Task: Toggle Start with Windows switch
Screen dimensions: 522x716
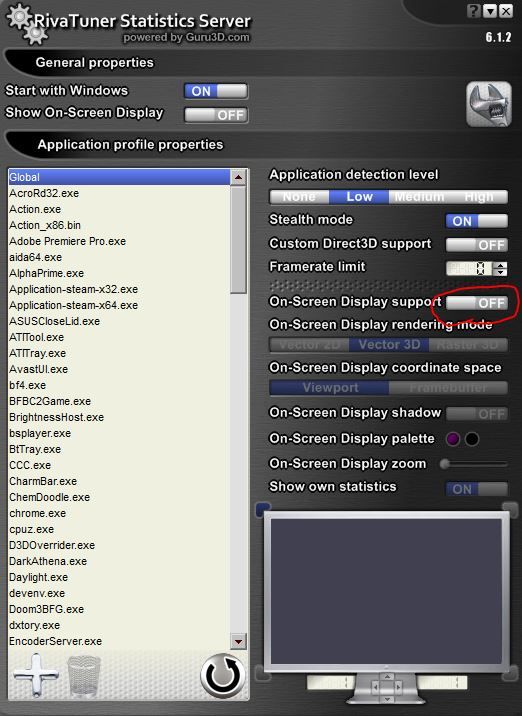Action: pyautogui.click(x=216, y=91)
